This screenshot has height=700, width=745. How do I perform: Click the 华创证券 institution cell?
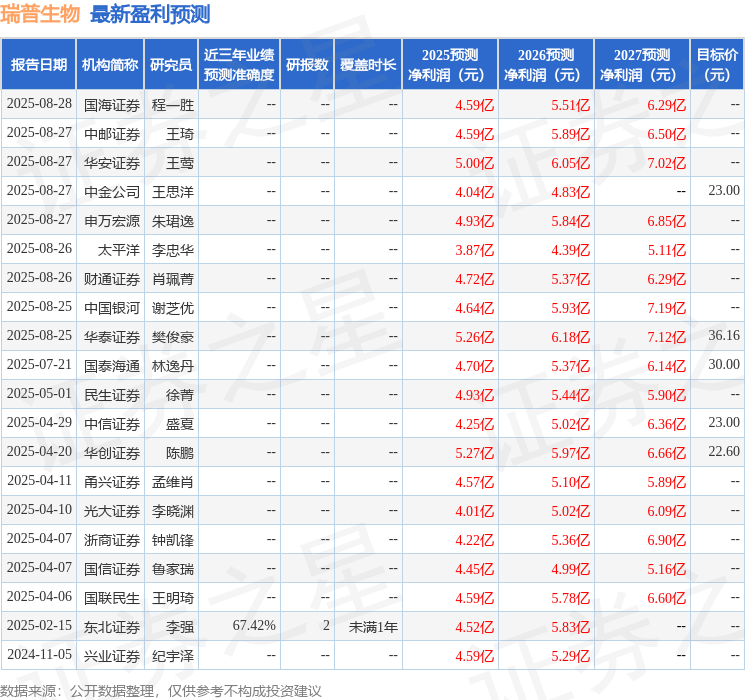click(112, 453)
